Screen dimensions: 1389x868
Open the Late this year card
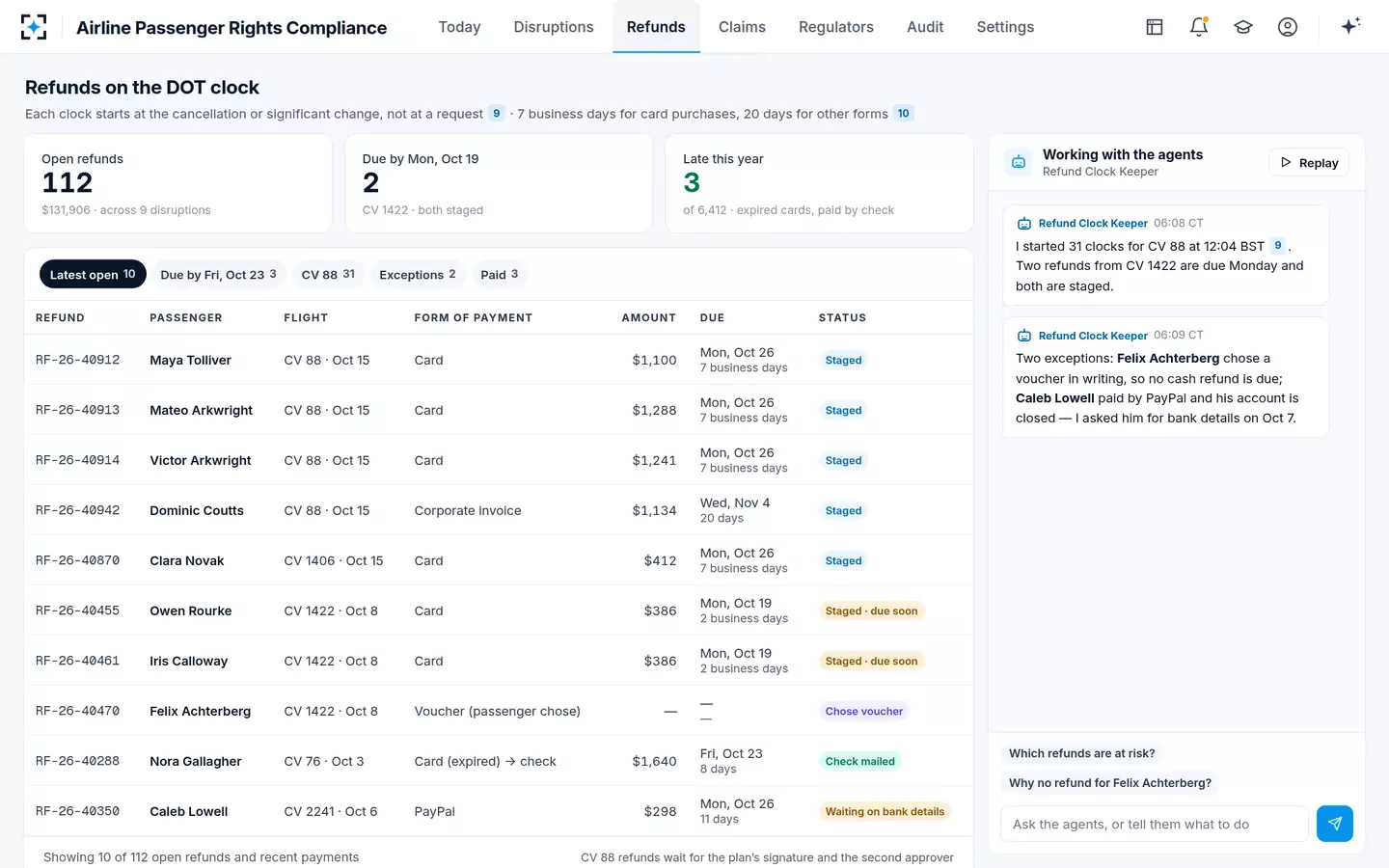819,183
